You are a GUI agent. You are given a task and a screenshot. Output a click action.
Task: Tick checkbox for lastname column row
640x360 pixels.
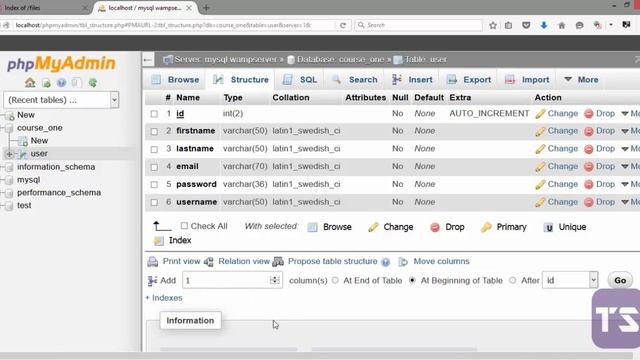click(x=154, y=149)
